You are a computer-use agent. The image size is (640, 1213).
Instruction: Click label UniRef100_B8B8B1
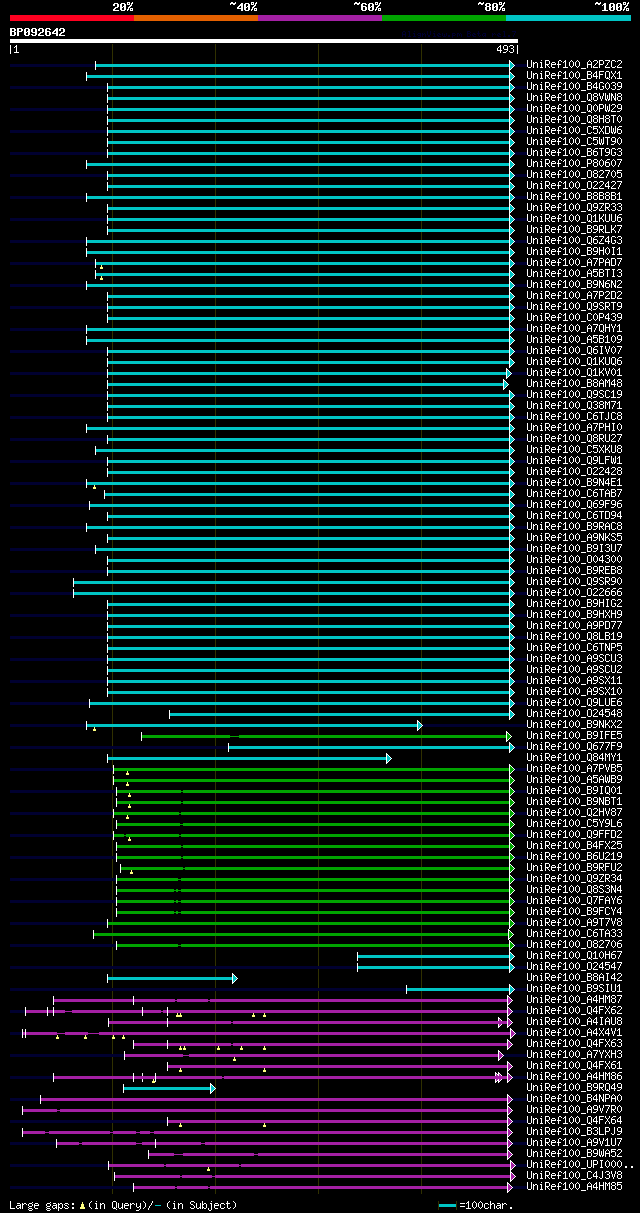(x=574, y=196)
